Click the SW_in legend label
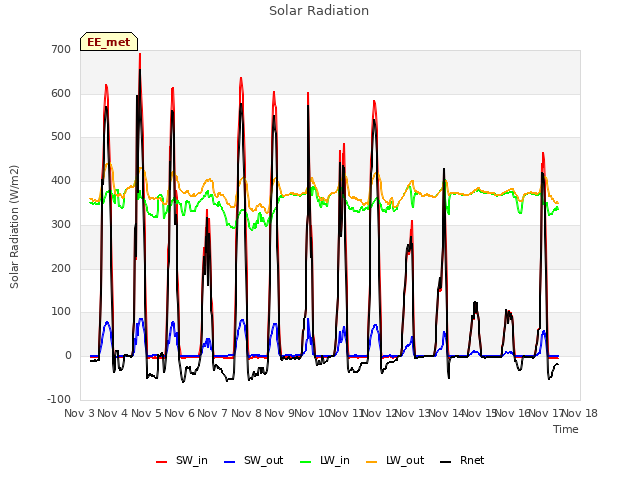640x480 pixels. (192, 460)
